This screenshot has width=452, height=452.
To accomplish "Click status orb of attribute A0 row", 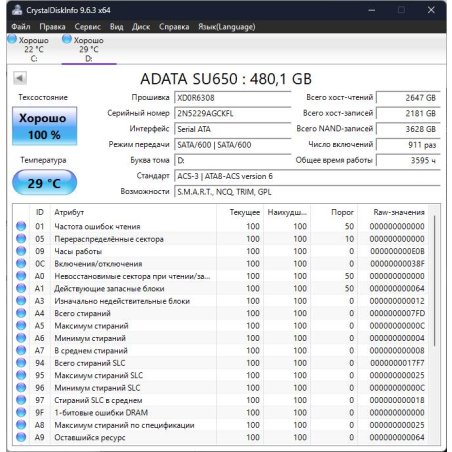I will click(x=21, y=276).
